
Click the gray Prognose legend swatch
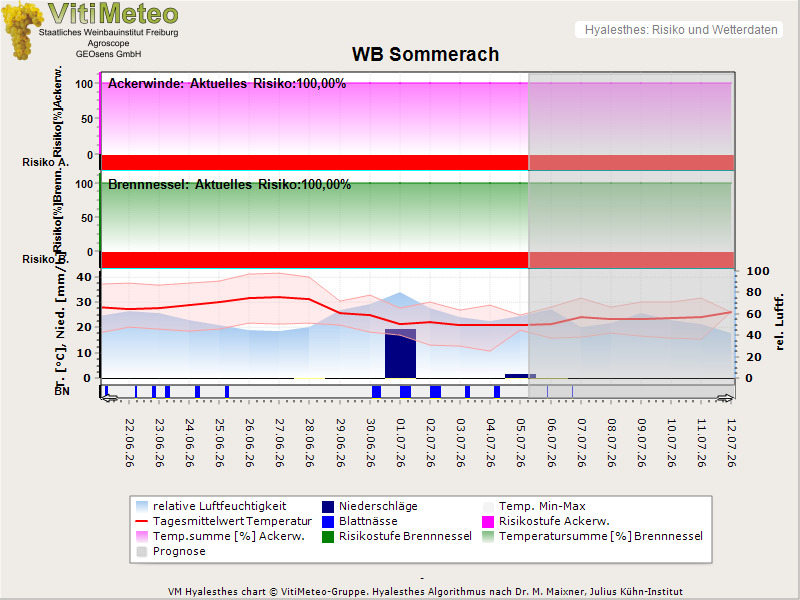click(x=142, y=552)
